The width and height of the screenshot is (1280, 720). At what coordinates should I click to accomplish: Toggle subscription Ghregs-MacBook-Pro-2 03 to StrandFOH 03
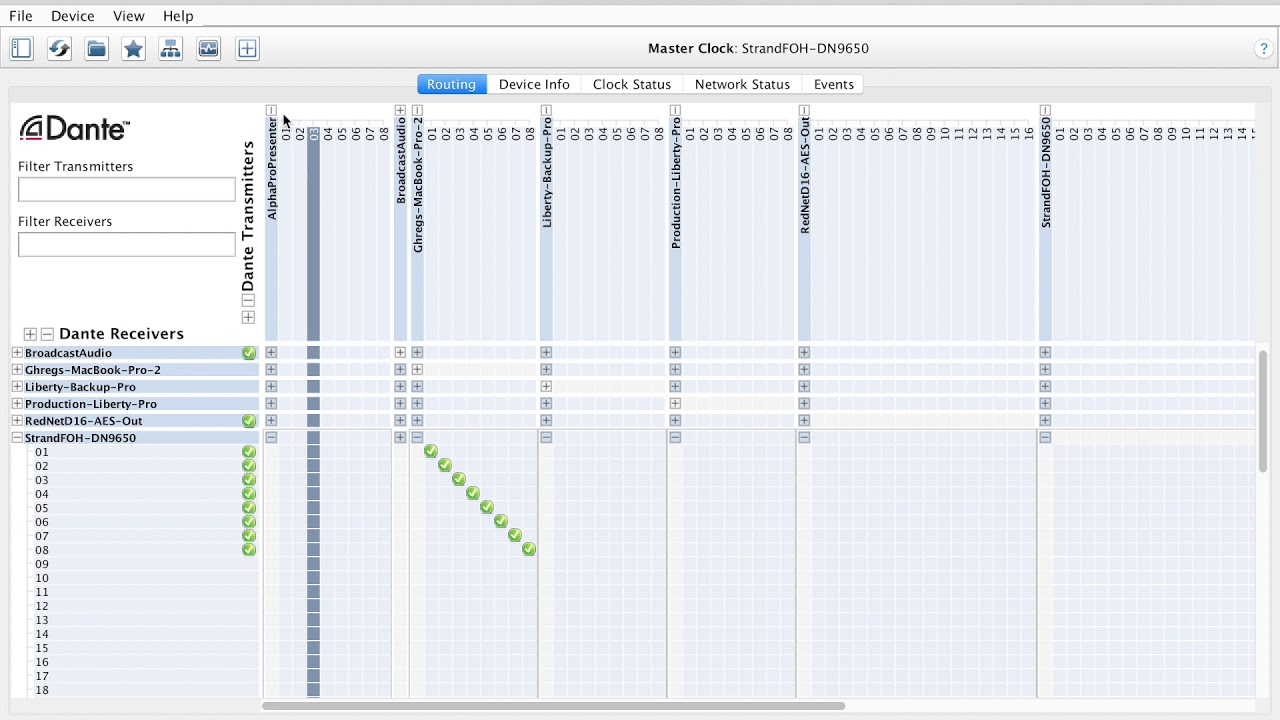click(459, 480)
